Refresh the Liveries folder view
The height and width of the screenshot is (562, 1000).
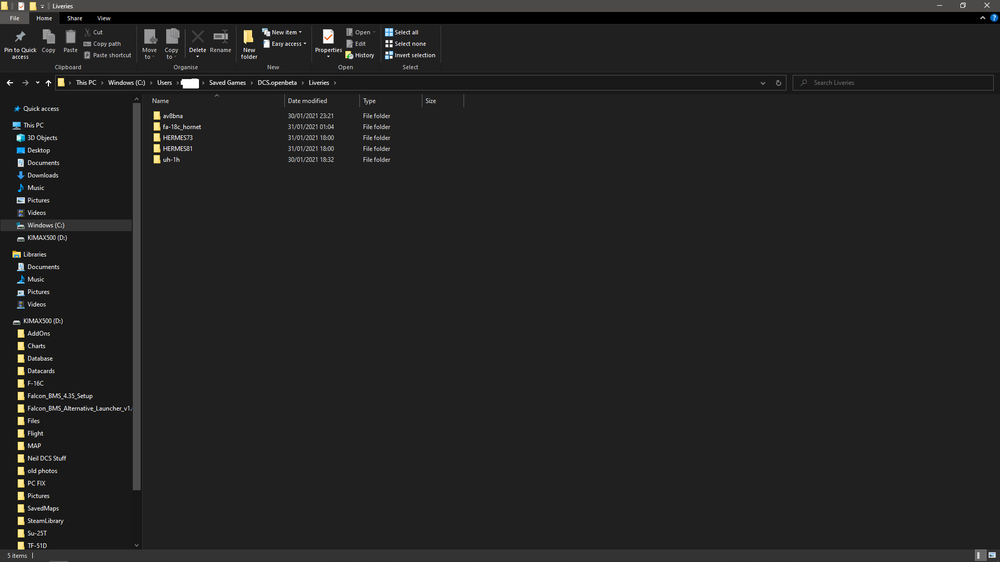pos(778,82)
